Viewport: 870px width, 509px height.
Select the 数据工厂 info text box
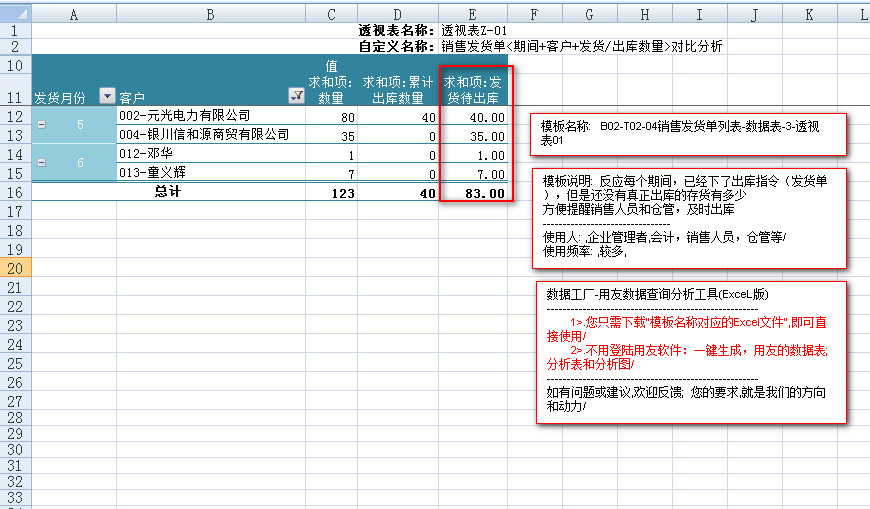point(688,351)
